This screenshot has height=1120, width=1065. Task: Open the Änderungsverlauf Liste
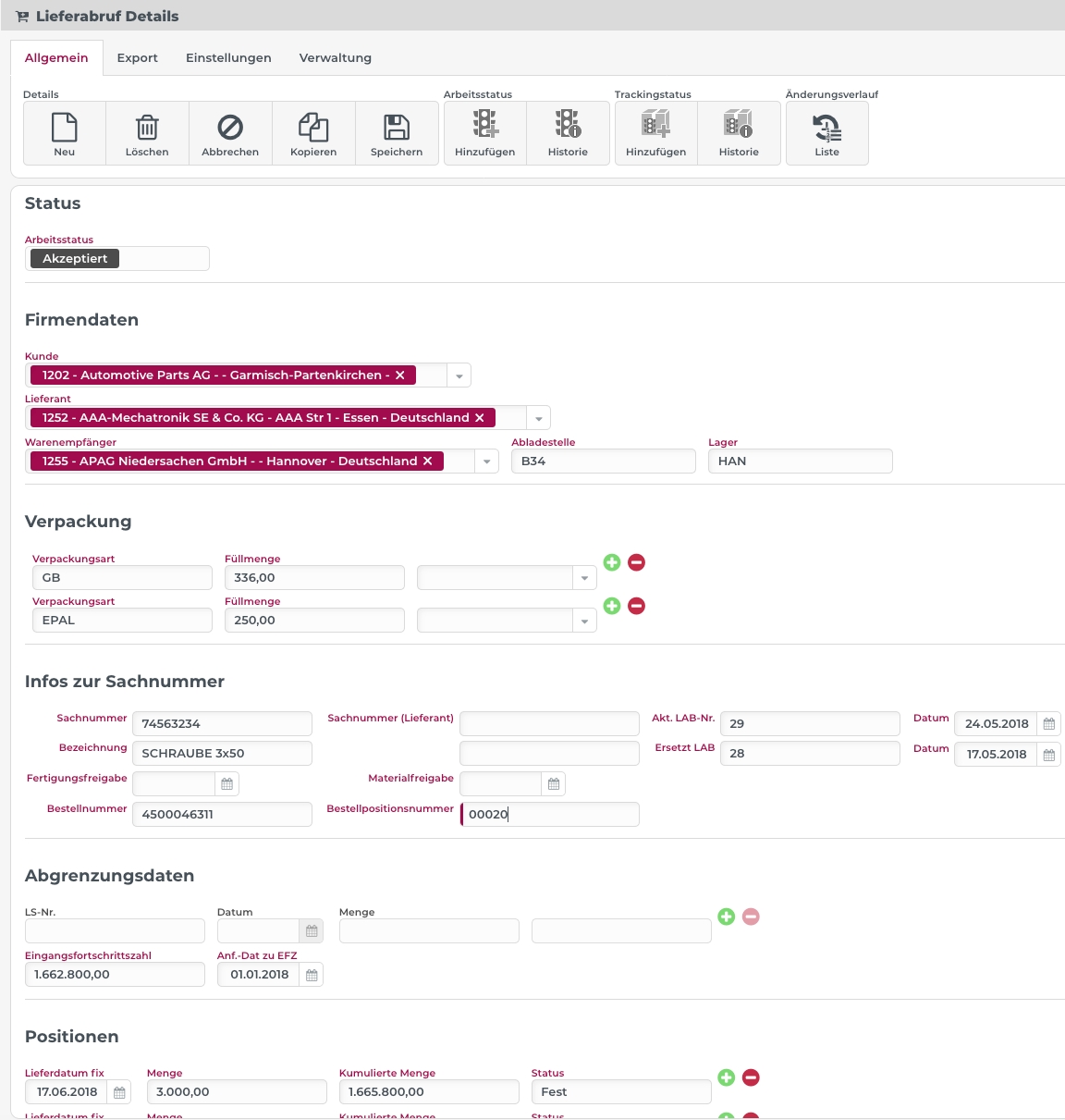pos(826,128)
